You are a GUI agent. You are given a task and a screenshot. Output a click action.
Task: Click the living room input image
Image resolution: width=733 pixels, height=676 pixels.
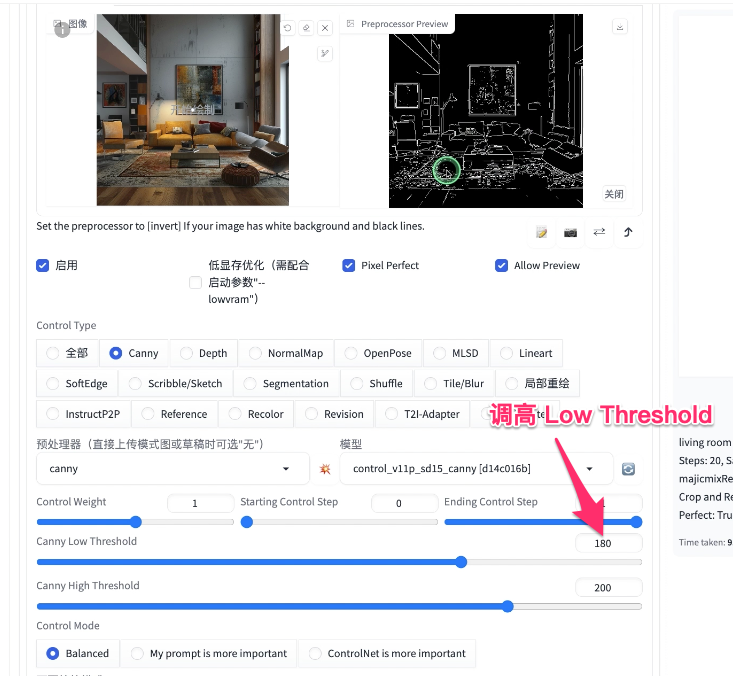pyautogui.click(x=193, y=110)
